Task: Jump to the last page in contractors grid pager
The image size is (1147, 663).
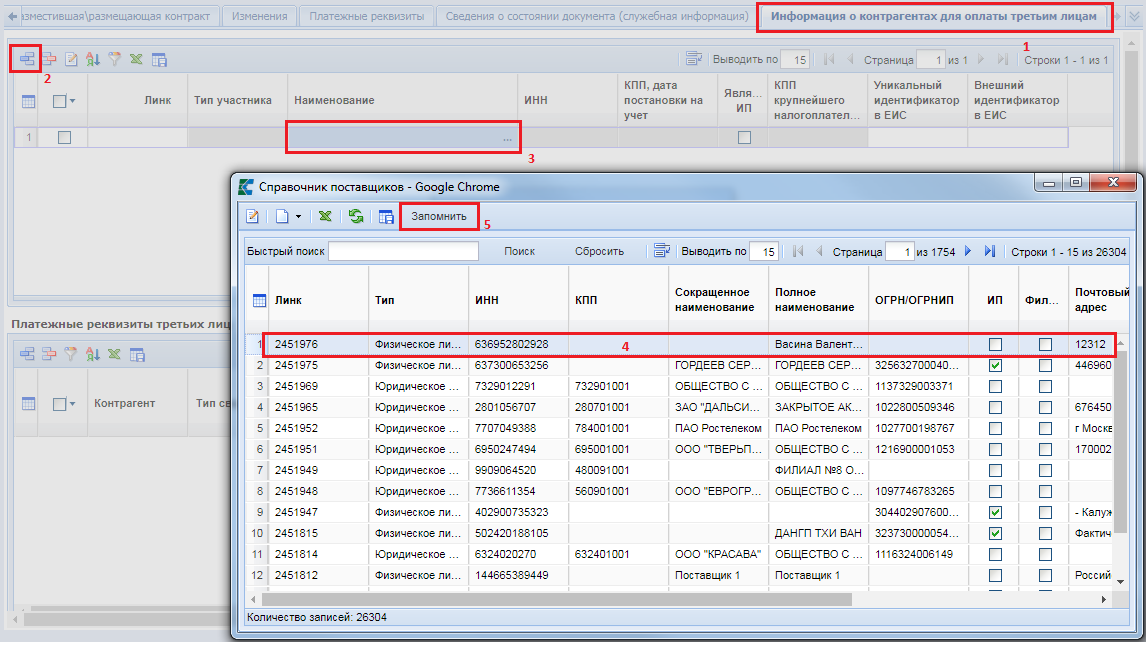Action: [x=1003, y=59]
